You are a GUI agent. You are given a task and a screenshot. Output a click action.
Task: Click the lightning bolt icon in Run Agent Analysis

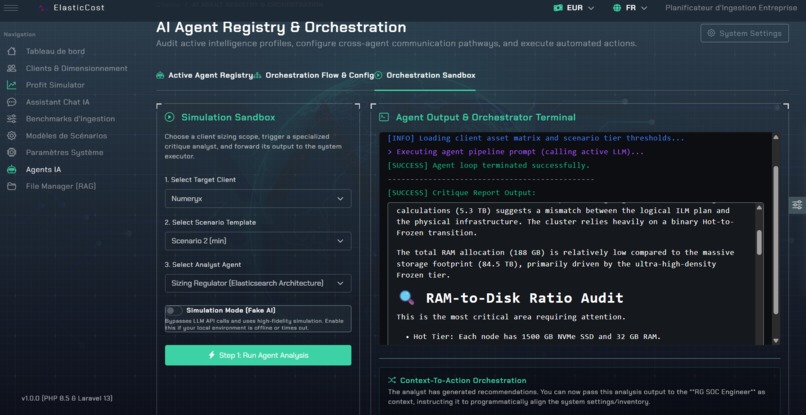[211, 355]
